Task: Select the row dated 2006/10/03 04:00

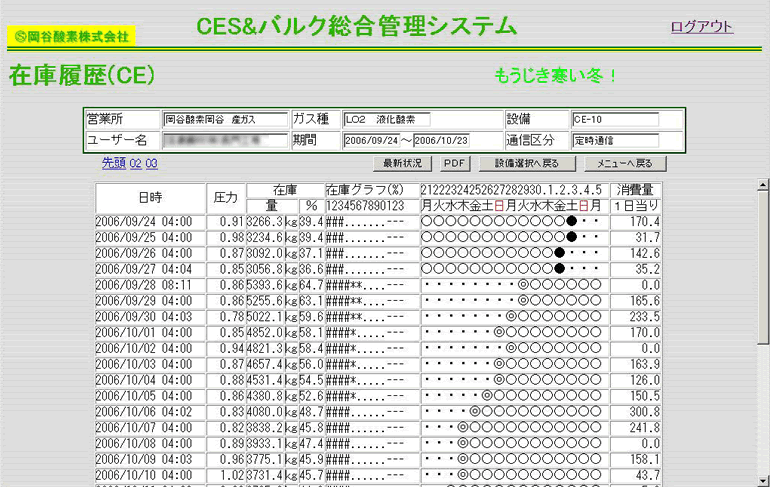Action: pyautogui.click(x=378, y=364)
